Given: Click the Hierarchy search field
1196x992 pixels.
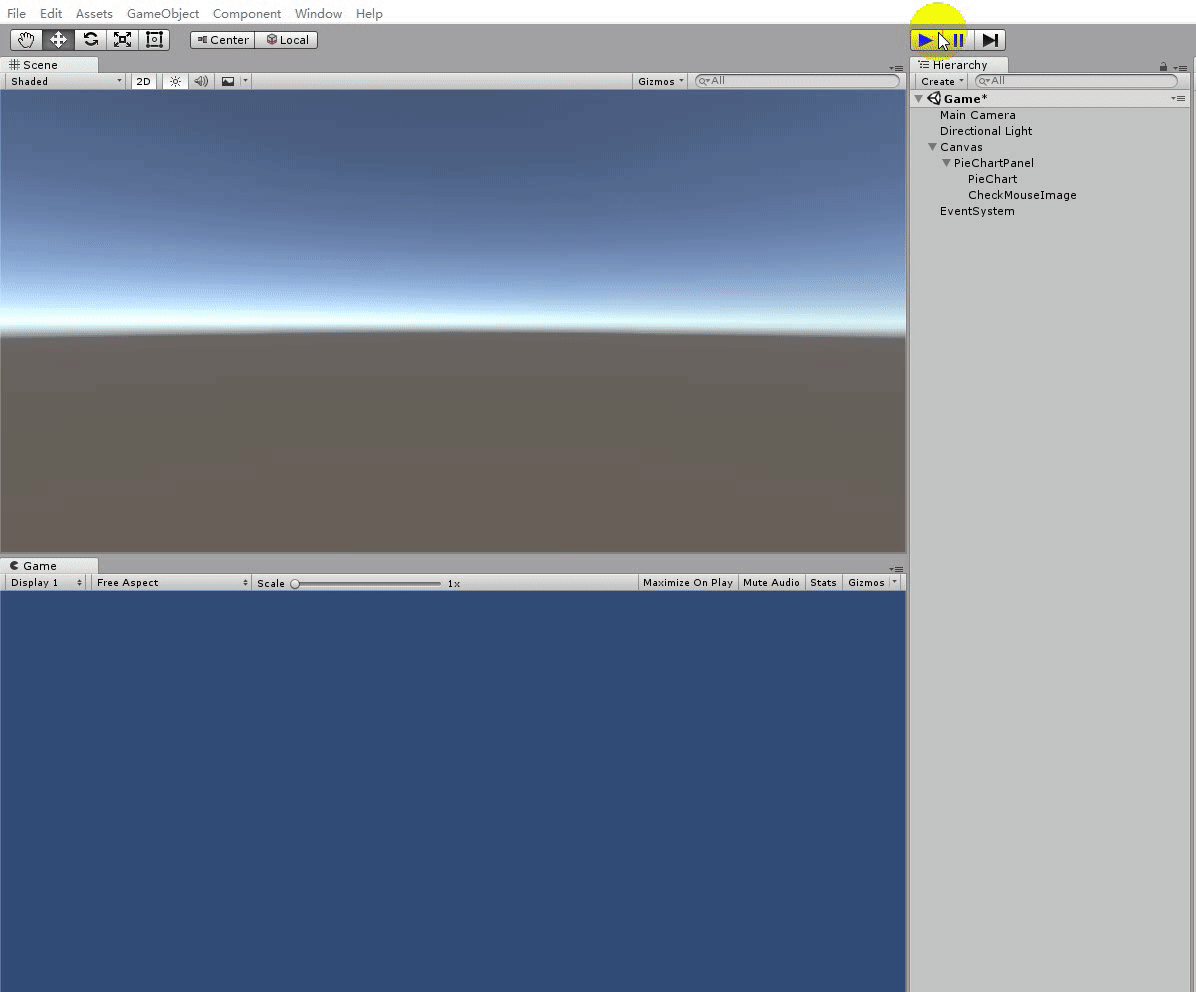Looking at the screenshot, I should (x=1076, y=81).
